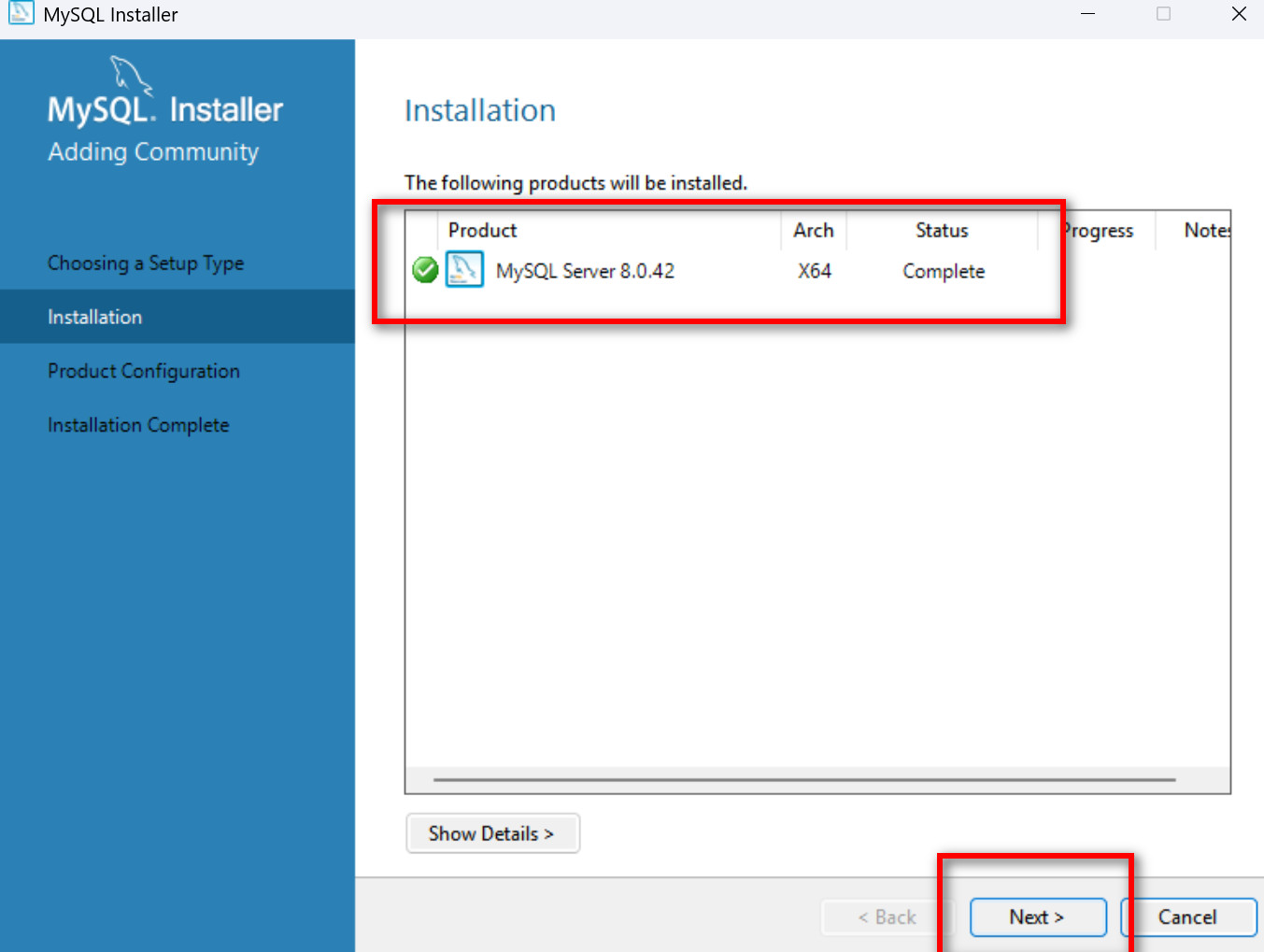Go to the Choosing a Setup Type step

coord(146,263)
